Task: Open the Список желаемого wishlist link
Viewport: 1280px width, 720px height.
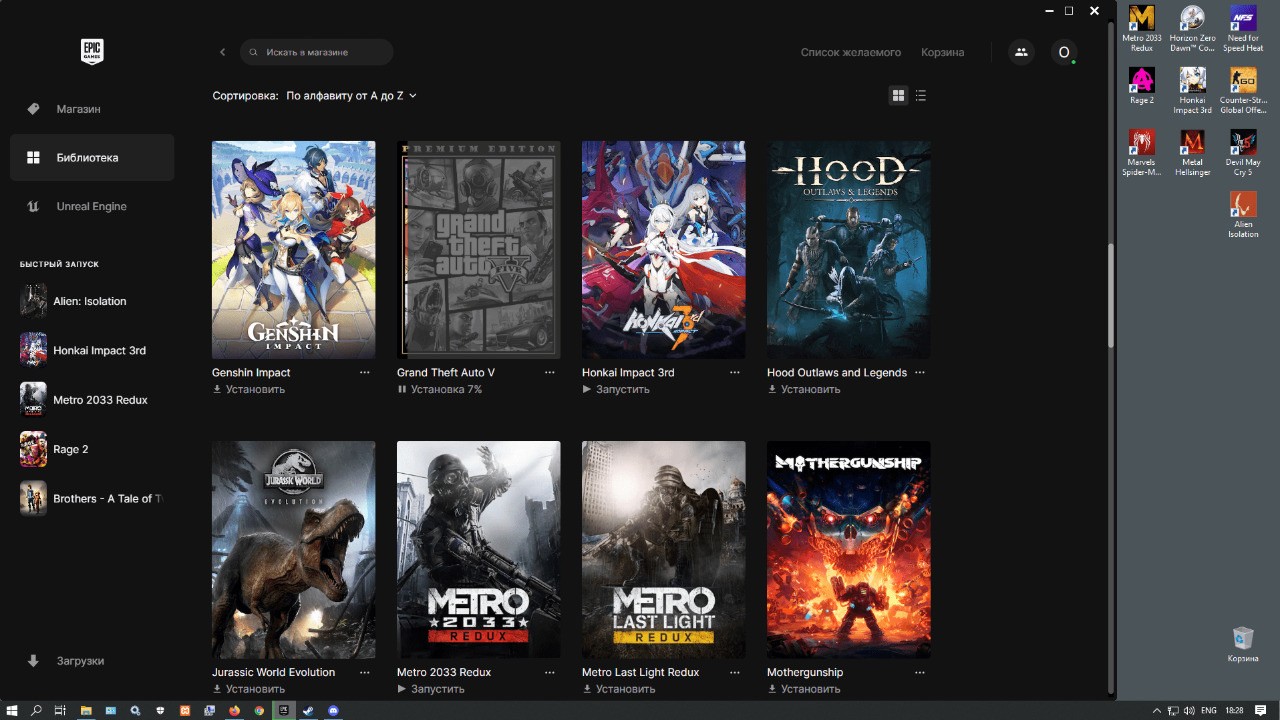Action: click(851, 52)
